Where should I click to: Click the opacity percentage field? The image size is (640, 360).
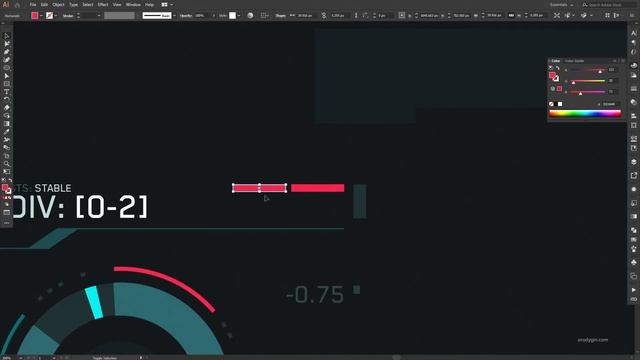201,16
